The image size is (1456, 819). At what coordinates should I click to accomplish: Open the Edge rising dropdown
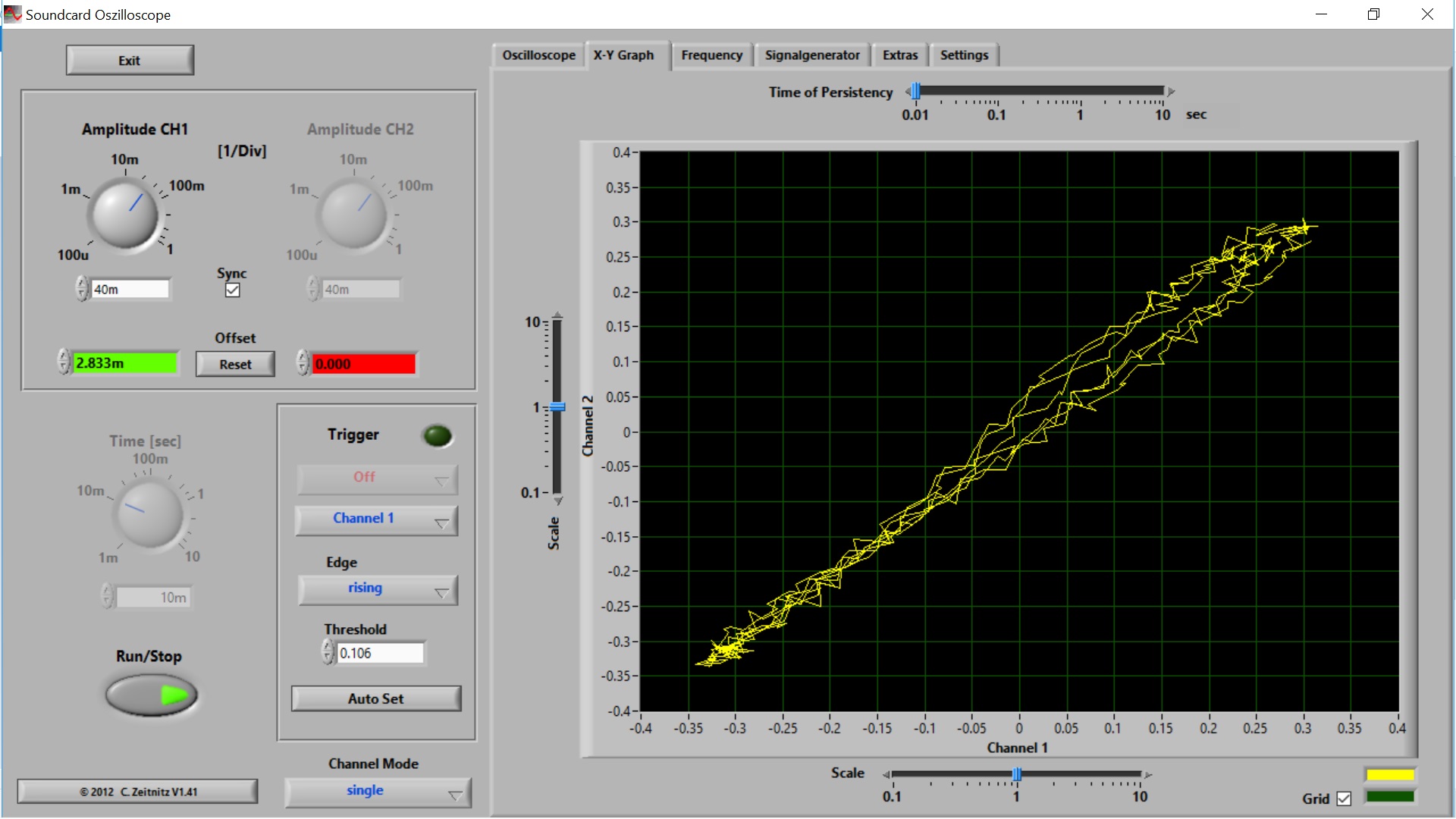pos(378,589)
